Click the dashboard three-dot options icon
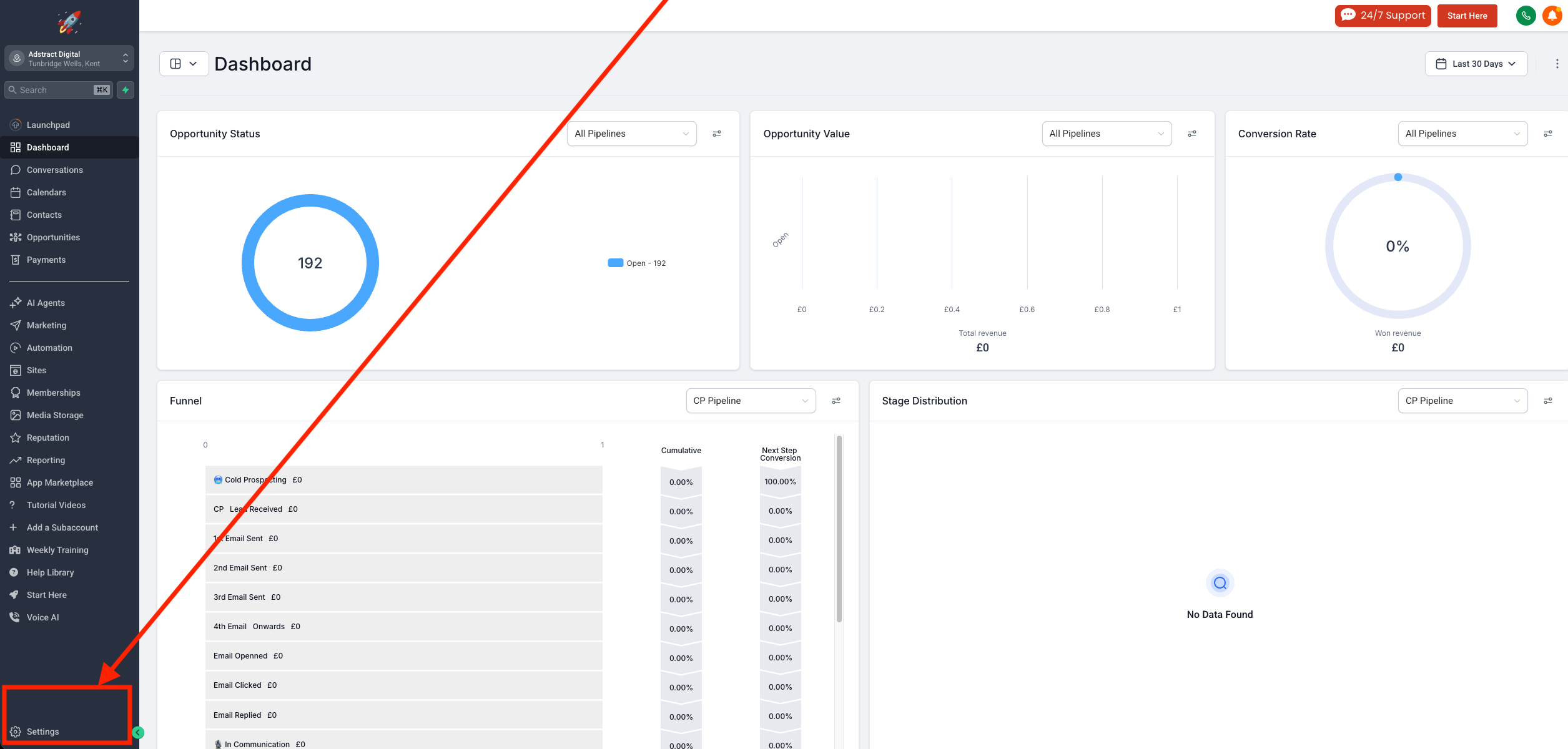This screenshot has width=1568, height=749. coord(1557,64)
